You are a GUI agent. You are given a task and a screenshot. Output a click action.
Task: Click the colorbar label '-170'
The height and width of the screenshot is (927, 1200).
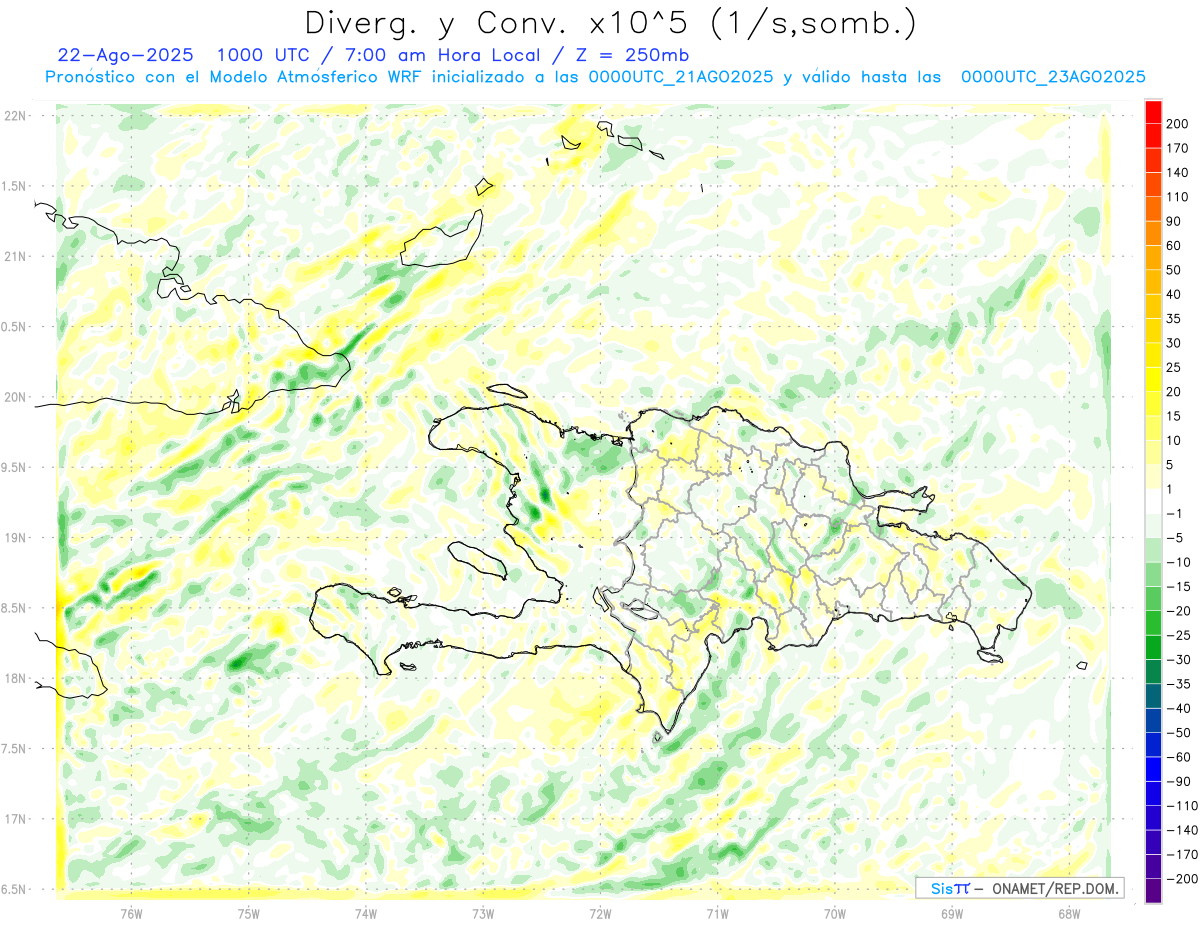click(1181, 855)
